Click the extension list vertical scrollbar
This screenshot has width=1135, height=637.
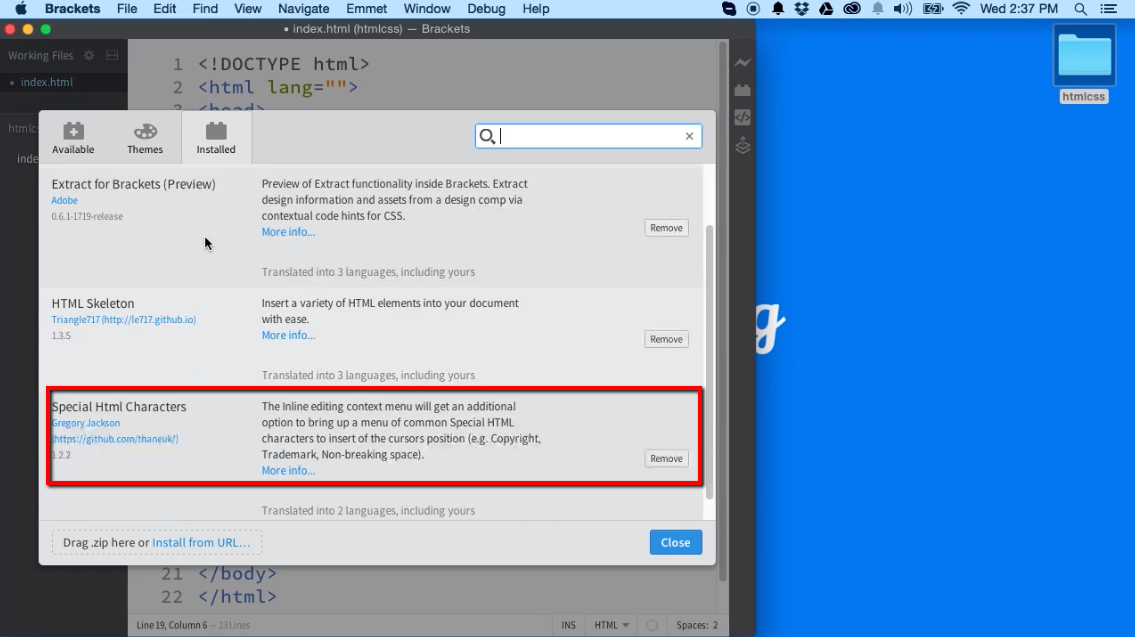(x=710, y=360)
